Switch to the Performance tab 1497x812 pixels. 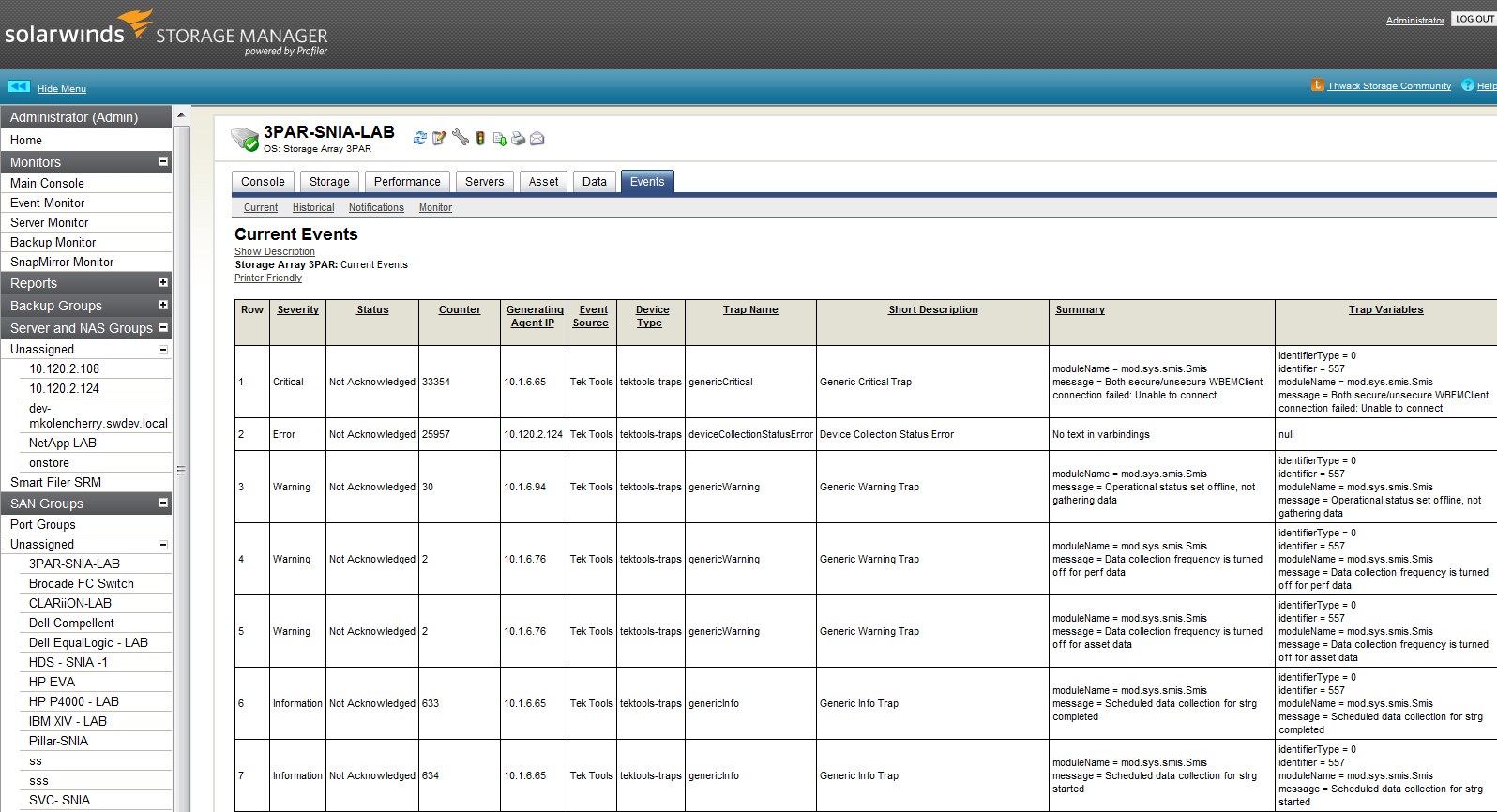[407, 182]
